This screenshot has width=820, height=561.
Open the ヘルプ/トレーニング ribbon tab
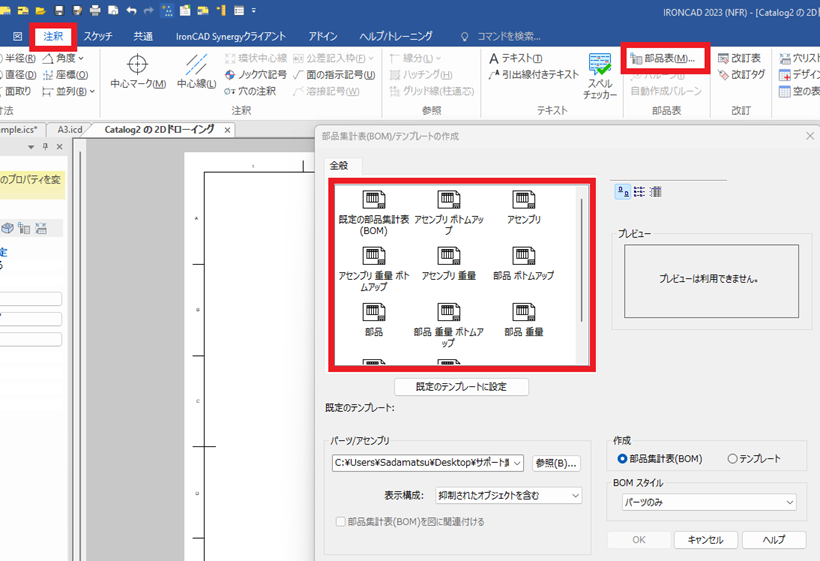click(x=396, y=36)
